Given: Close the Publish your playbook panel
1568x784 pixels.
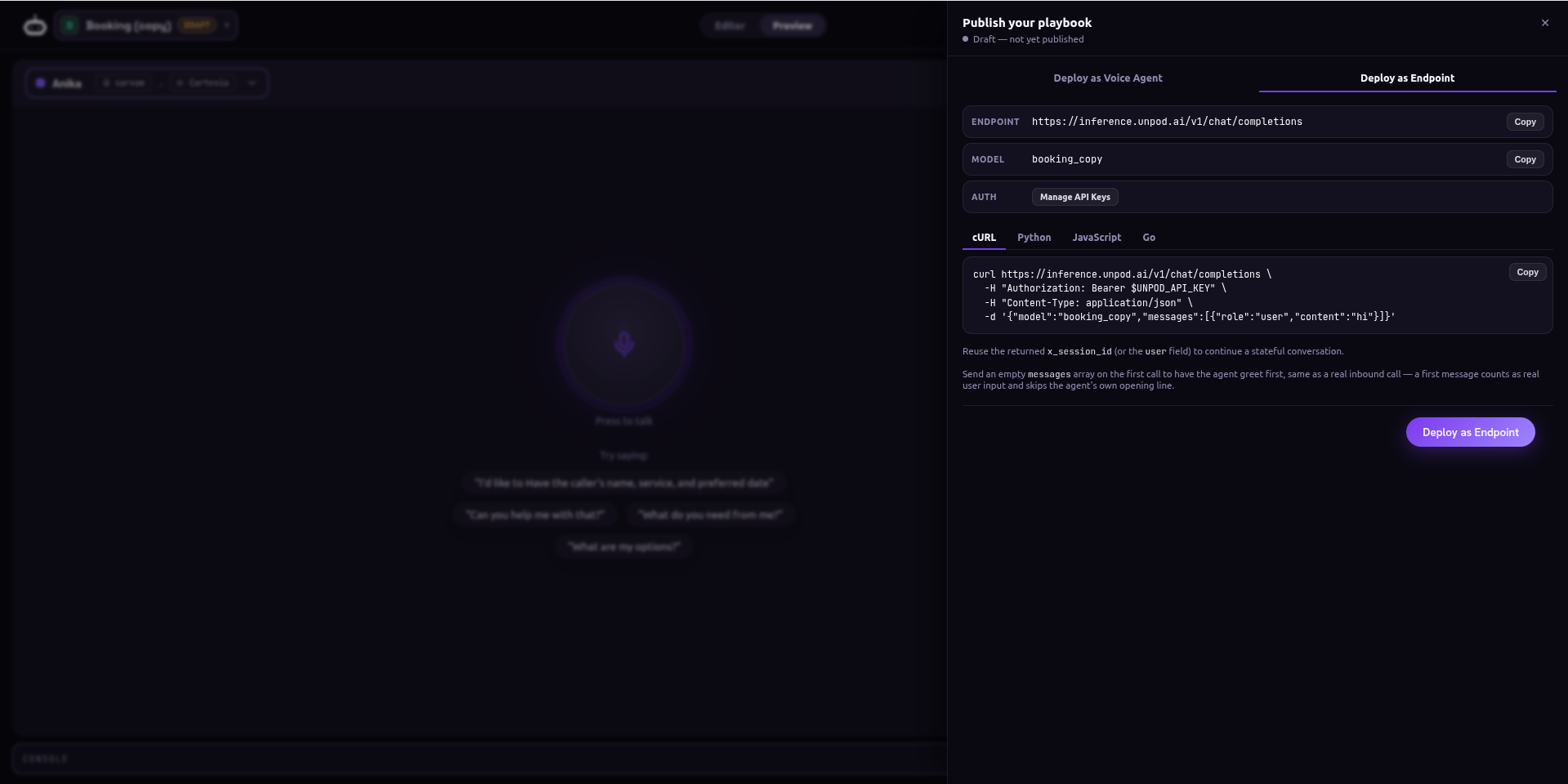Looking at the screenshot, I should tap(1544, 23).
